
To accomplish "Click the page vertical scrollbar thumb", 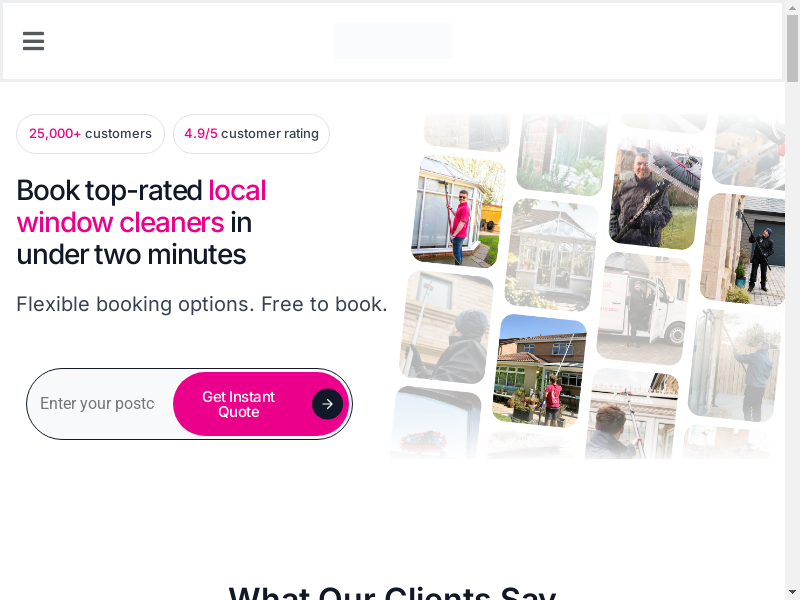I will [x=792, y=48].
